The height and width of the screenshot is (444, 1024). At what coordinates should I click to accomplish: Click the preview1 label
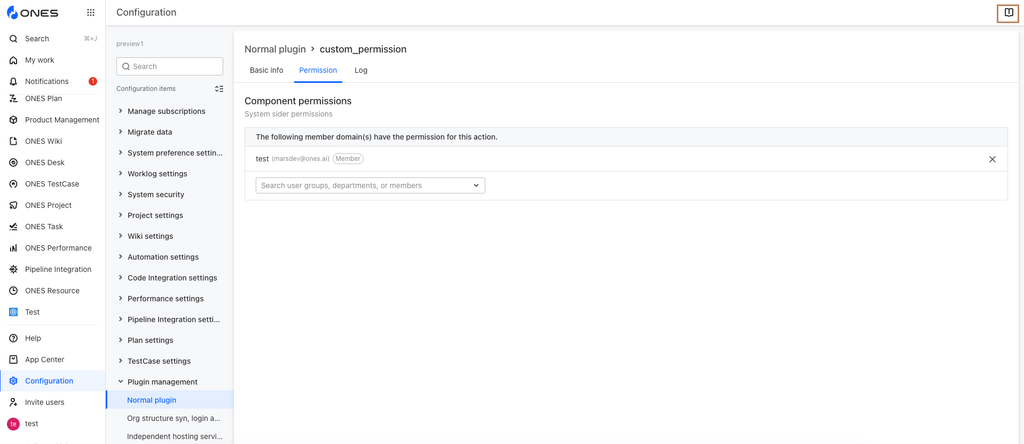click(129, 44)
